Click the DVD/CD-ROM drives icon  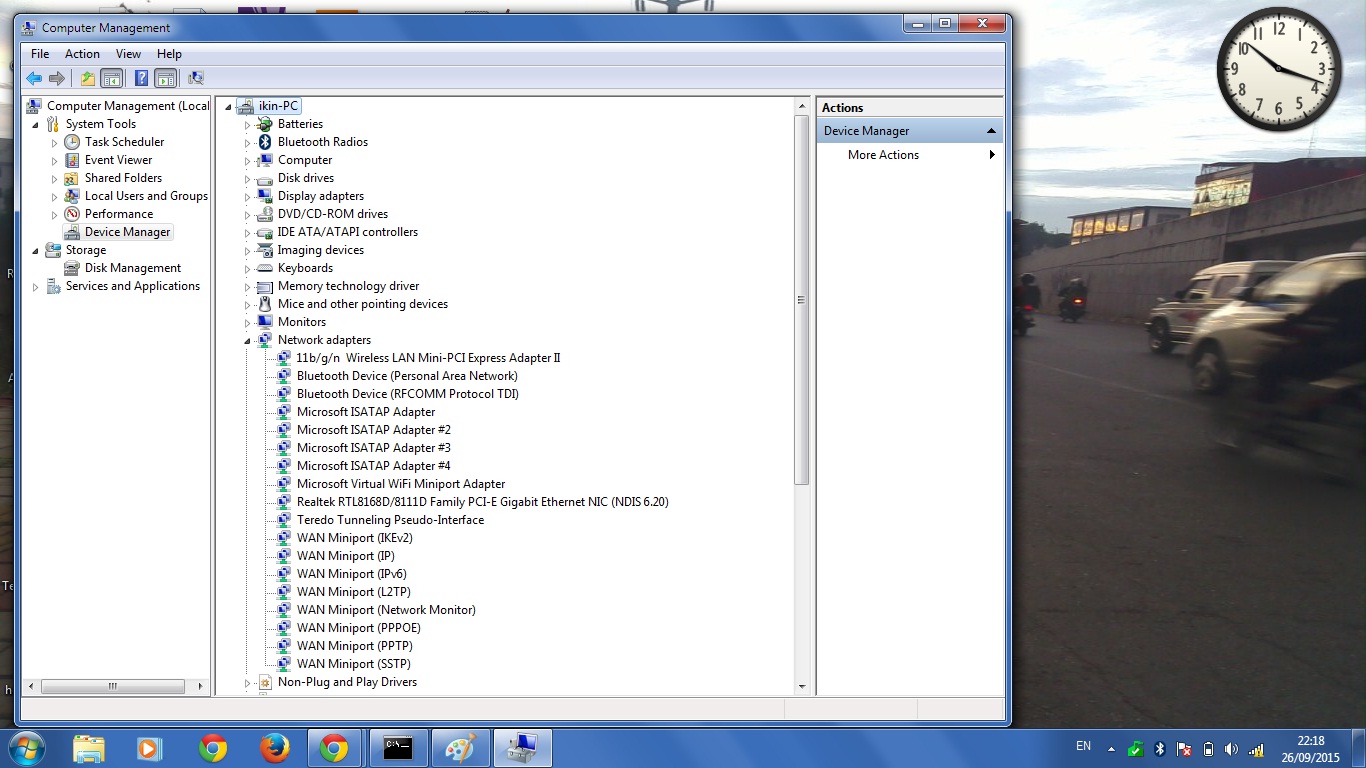(x=265, y=214)
